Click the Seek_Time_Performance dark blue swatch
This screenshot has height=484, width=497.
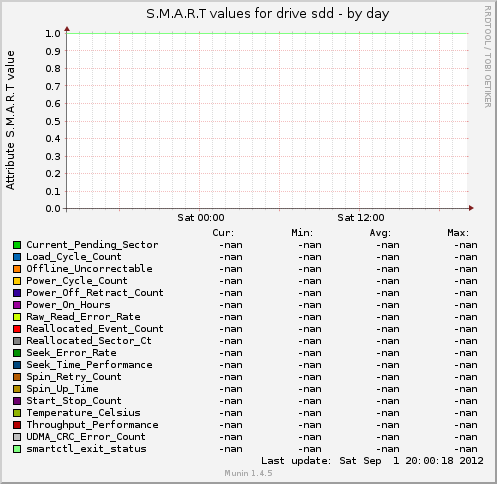(17, 365)
